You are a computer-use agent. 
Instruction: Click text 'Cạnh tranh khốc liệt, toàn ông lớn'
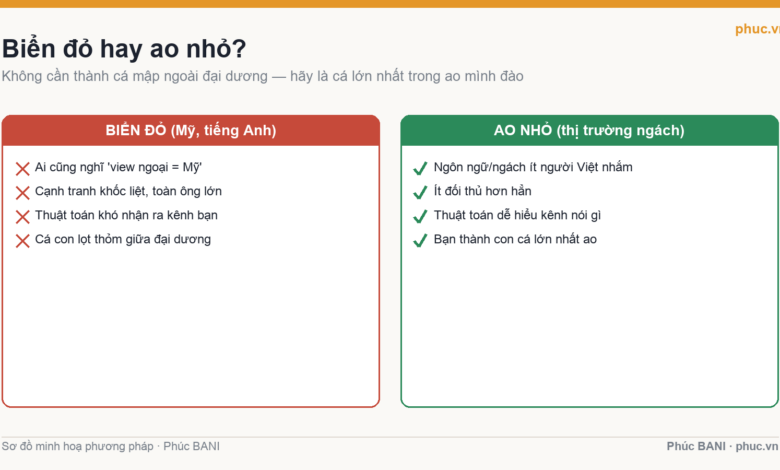[x=128, y=191]
